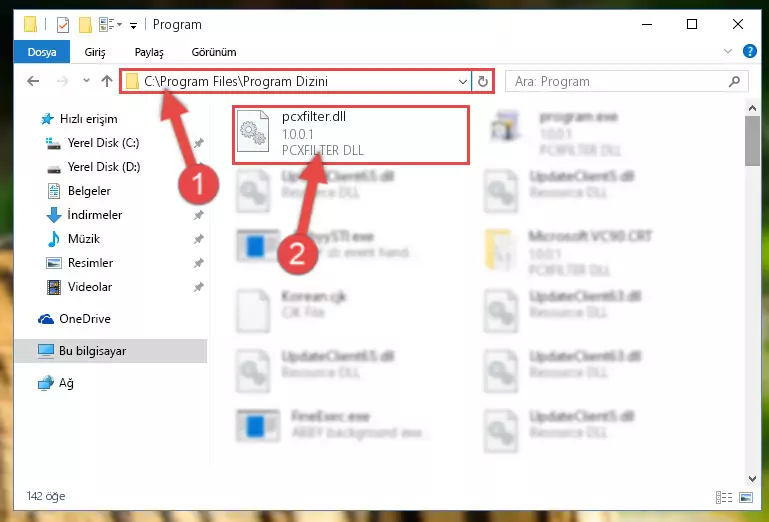Click the window folder icon in title bar
Image resolution: width=769 pixels, height=522 pixels.
pyautogui.click(x=30, y=24)
